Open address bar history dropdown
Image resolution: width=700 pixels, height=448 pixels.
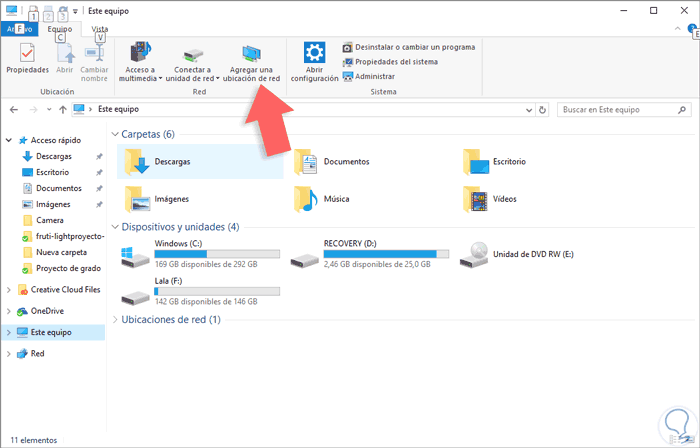(529, 110)
